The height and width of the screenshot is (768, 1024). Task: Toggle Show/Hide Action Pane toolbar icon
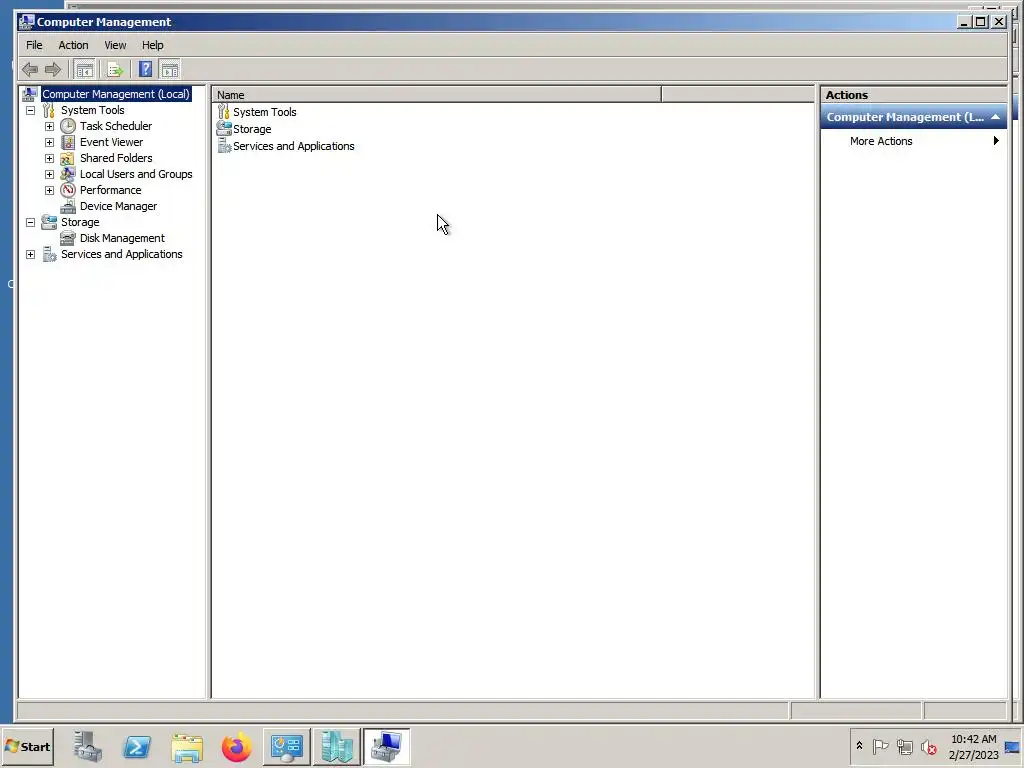tap(170, 69)
